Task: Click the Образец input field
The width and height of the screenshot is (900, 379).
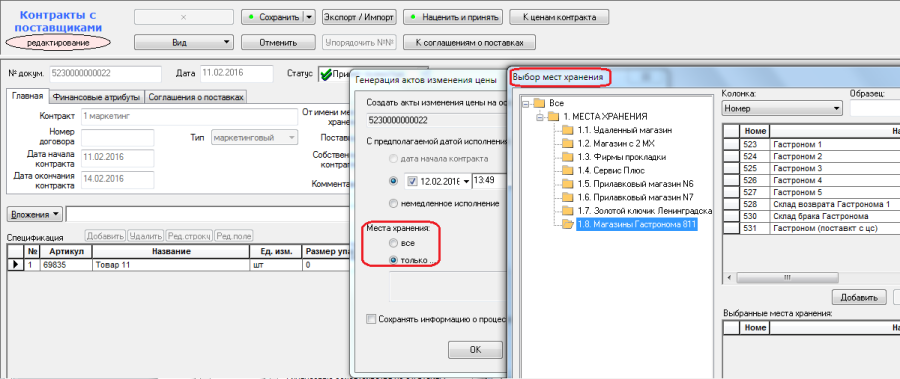Action: tap(875, 108)
